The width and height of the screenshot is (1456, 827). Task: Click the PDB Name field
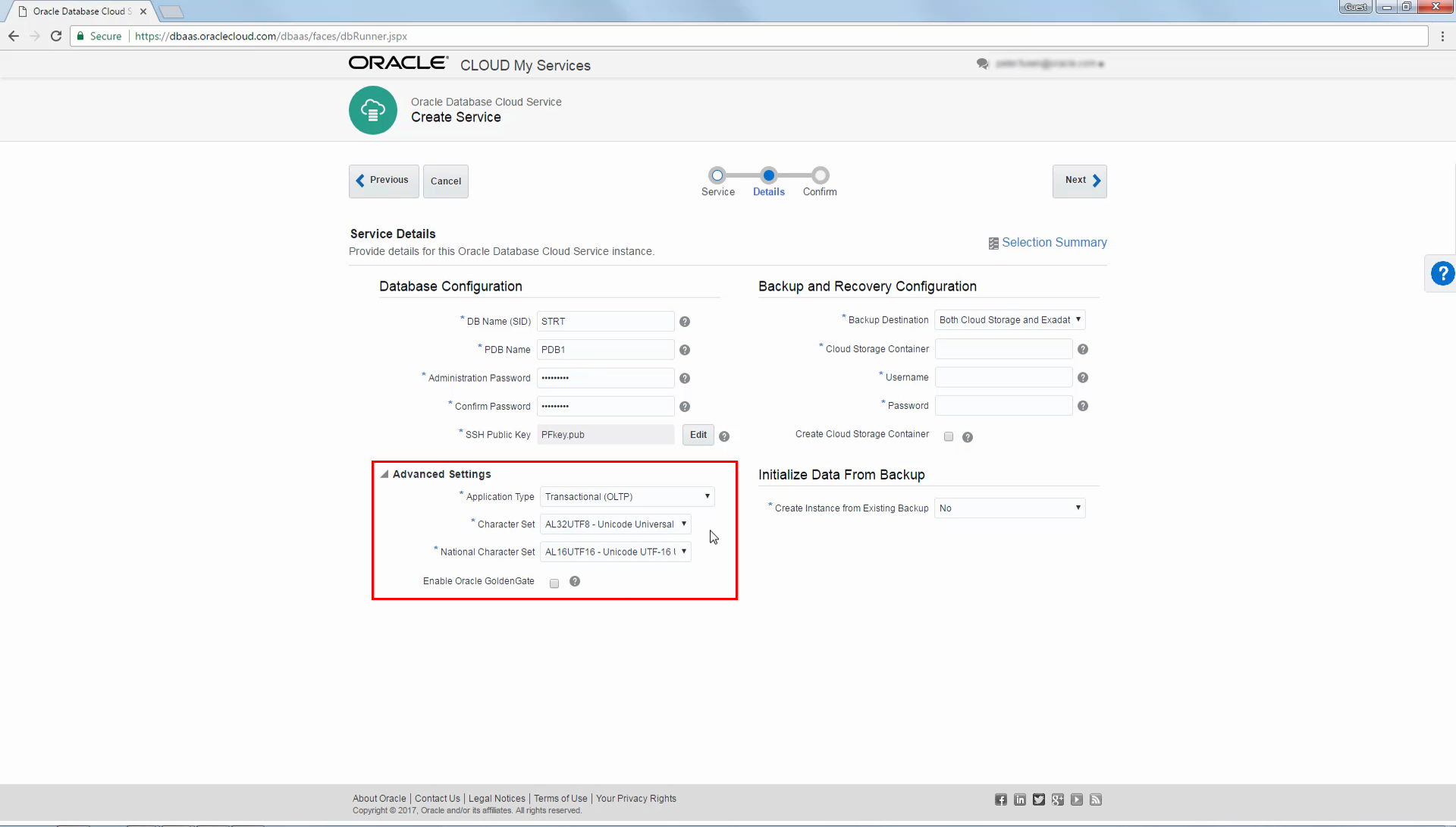pyautogui.click(x=606, y=350)
